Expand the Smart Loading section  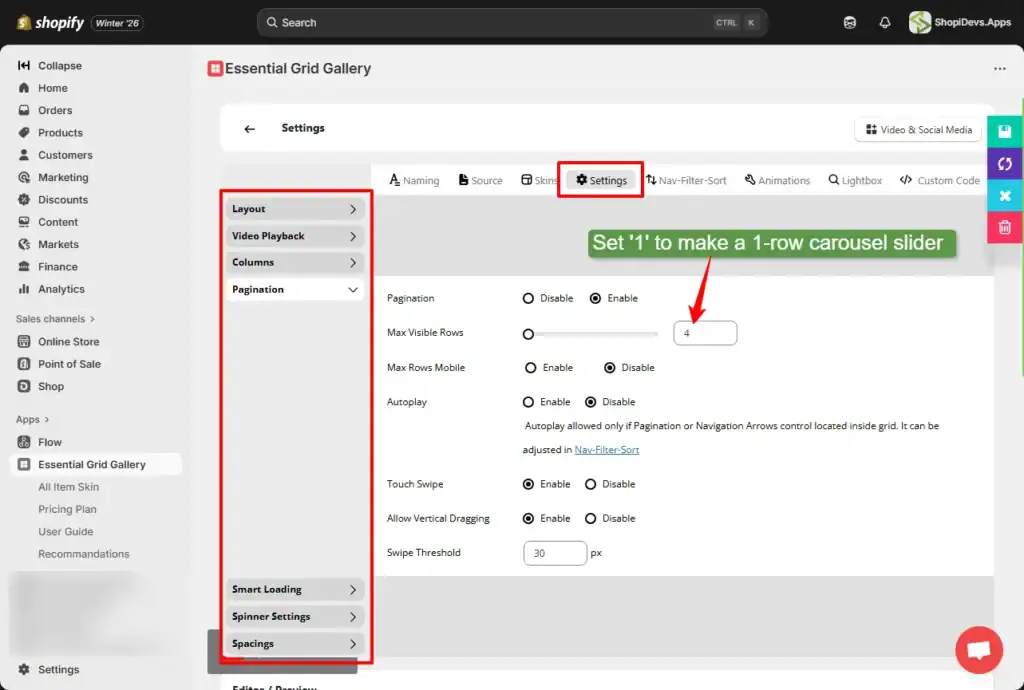point(294,589)
